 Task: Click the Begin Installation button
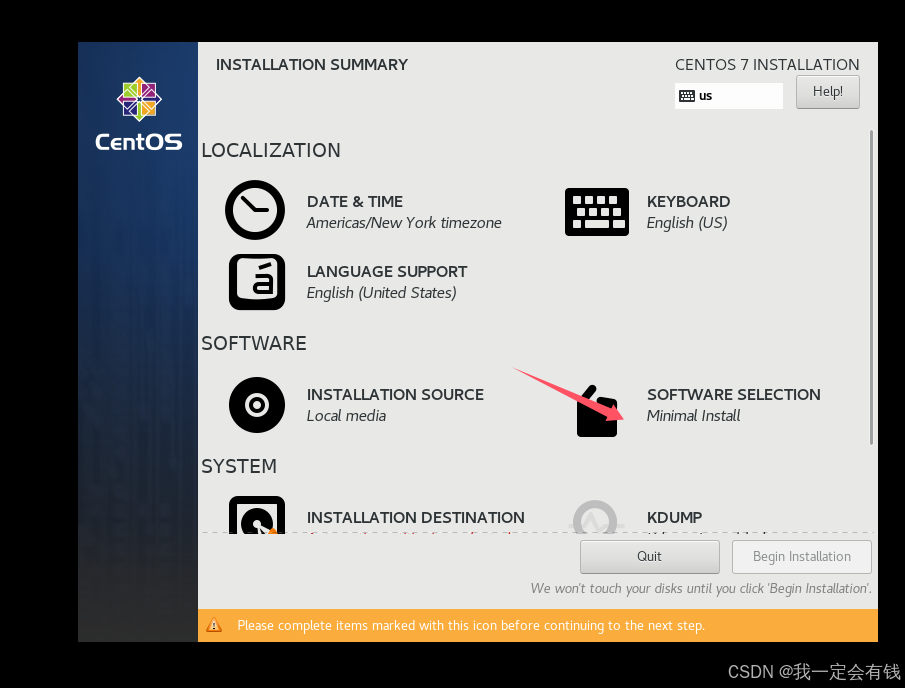(x=802, y=556)
